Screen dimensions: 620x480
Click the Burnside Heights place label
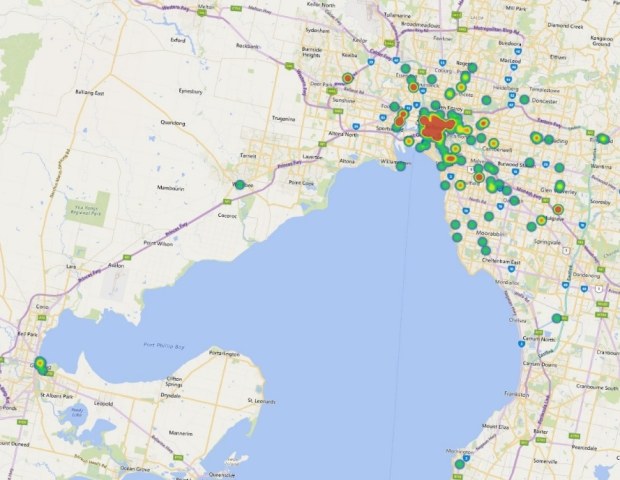[312, 52]
